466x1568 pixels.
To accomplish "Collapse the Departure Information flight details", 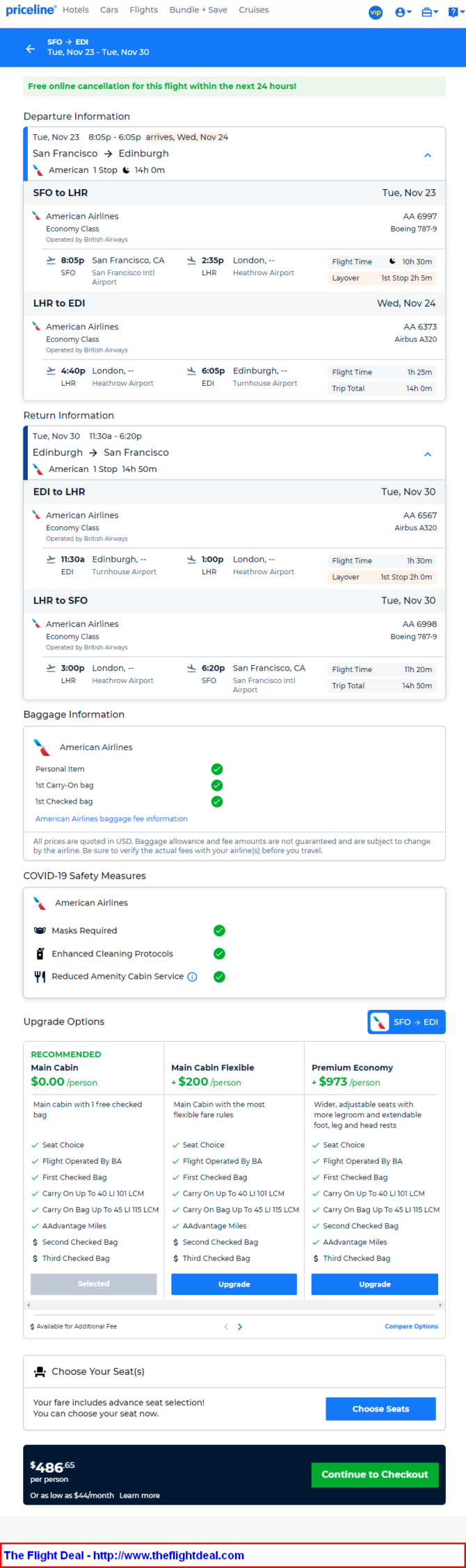I will (x=428, y=155).
